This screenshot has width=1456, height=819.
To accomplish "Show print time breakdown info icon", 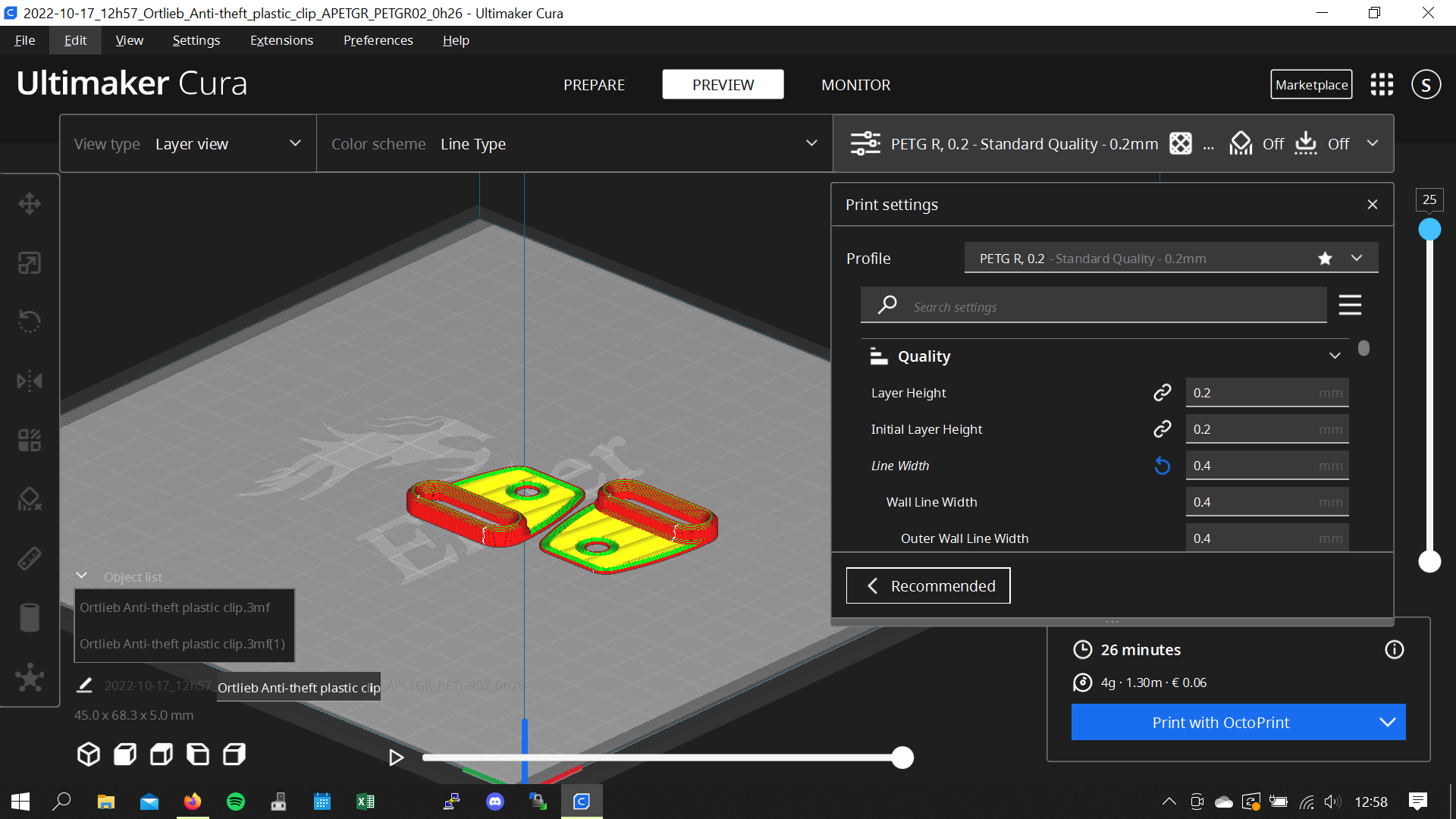I will [1394, 650].
